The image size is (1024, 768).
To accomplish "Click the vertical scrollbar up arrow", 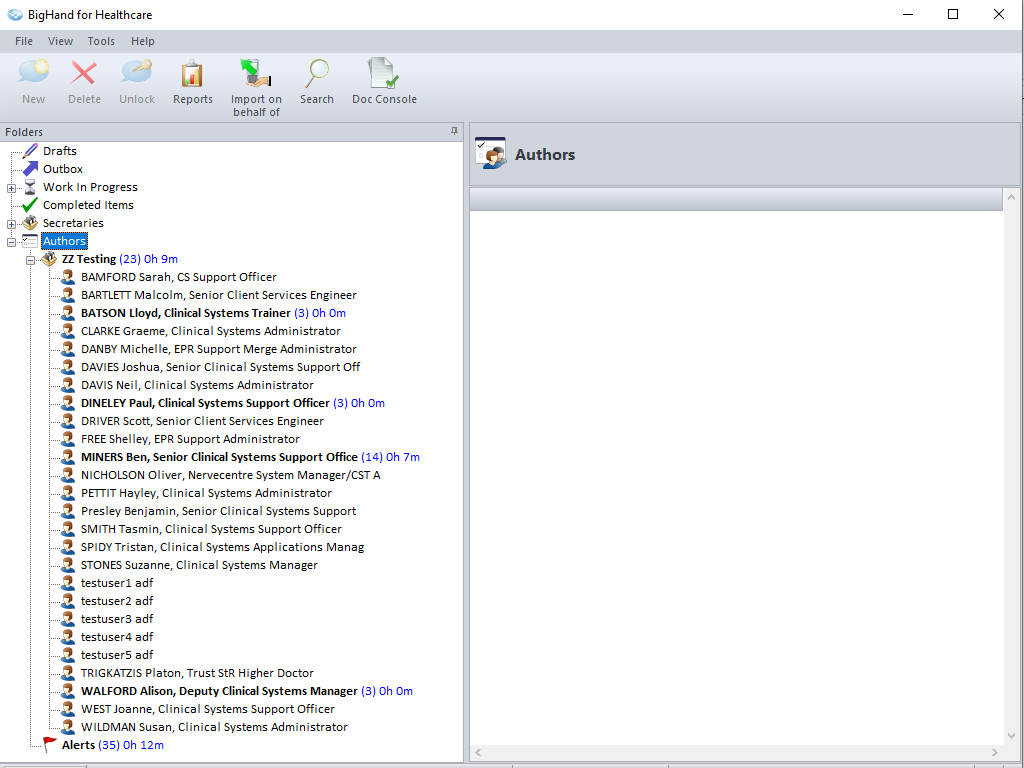I will coord(1012,197).
